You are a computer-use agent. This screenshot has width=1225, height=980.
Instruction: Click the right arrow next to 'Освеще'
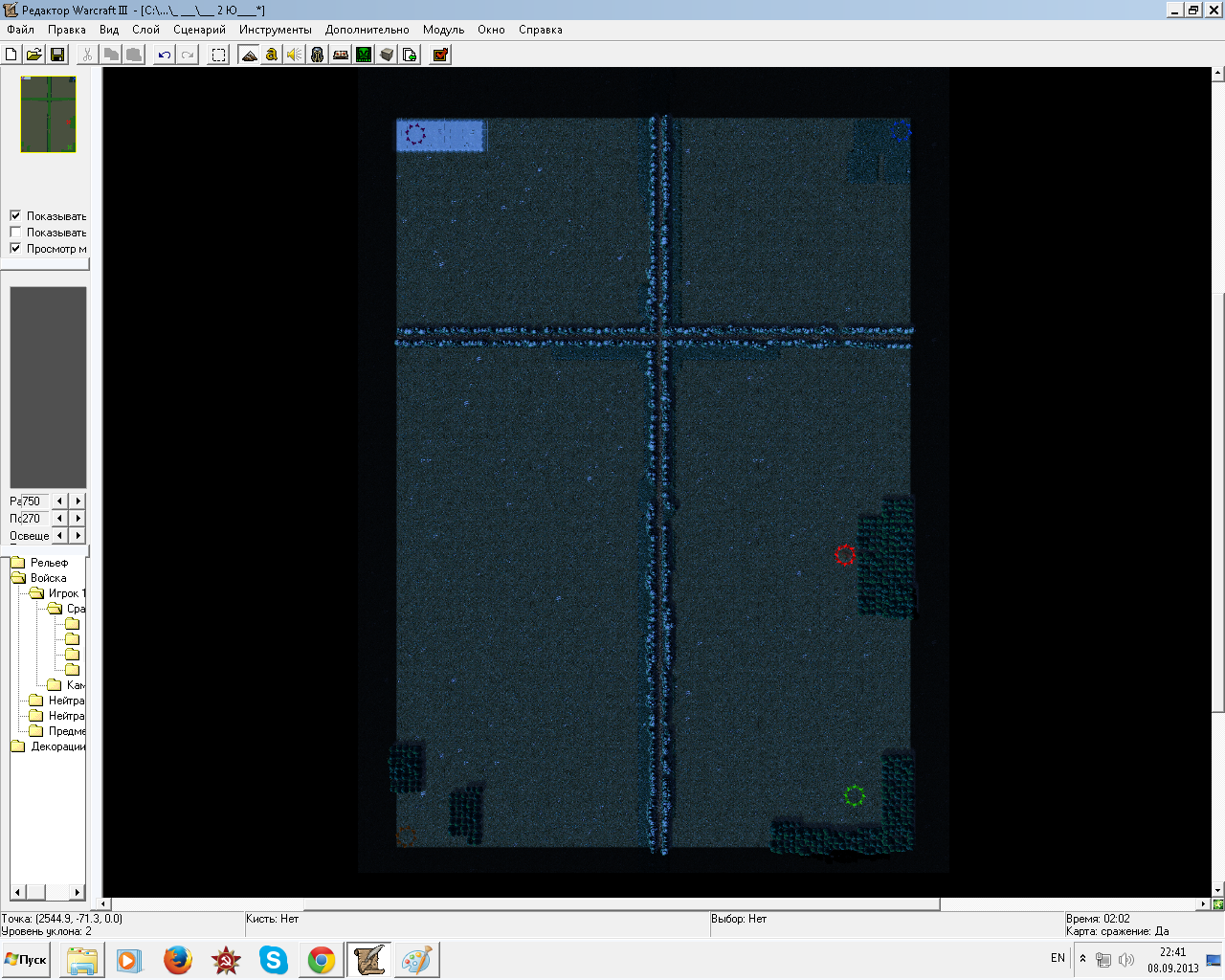(x=78, y=536)
